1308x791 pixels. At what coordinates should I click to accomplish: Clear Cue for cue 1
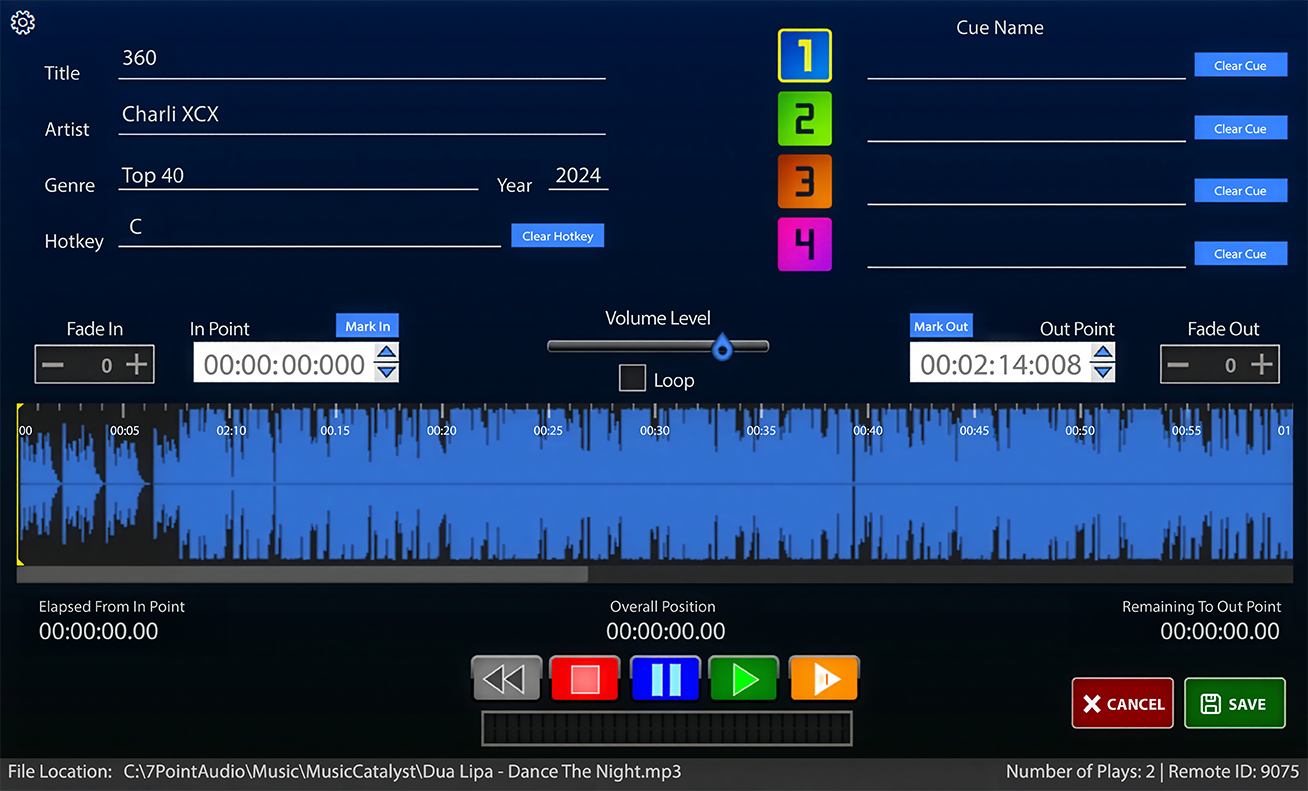(x=1240, y=65)
